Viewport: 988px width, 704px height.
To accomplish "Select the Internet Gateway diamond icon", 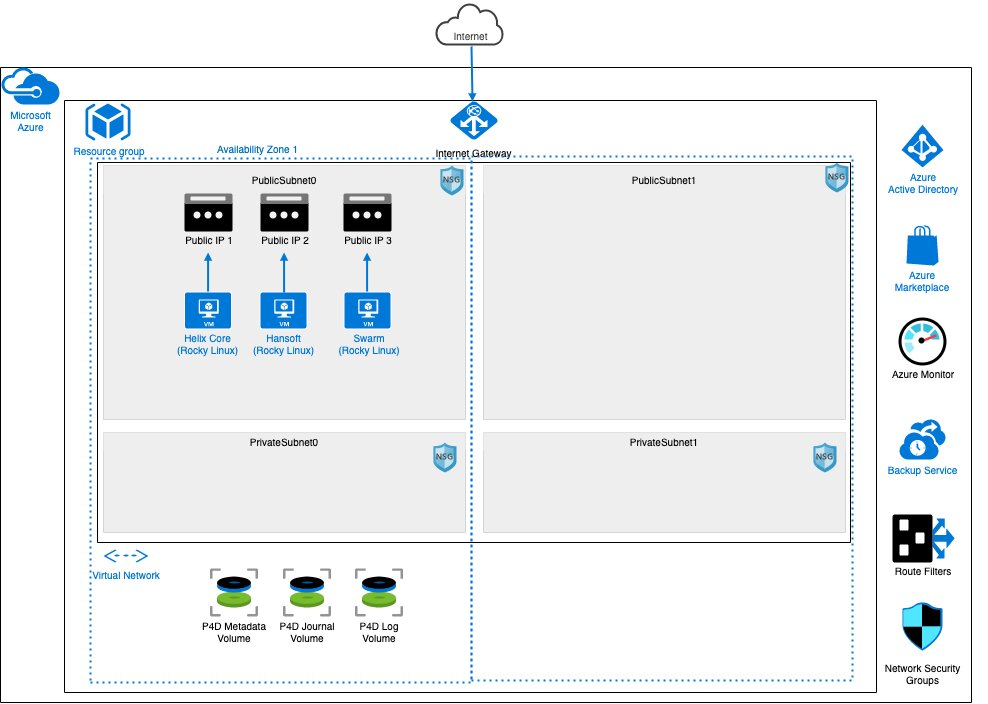I will click(x=474, y=120).
